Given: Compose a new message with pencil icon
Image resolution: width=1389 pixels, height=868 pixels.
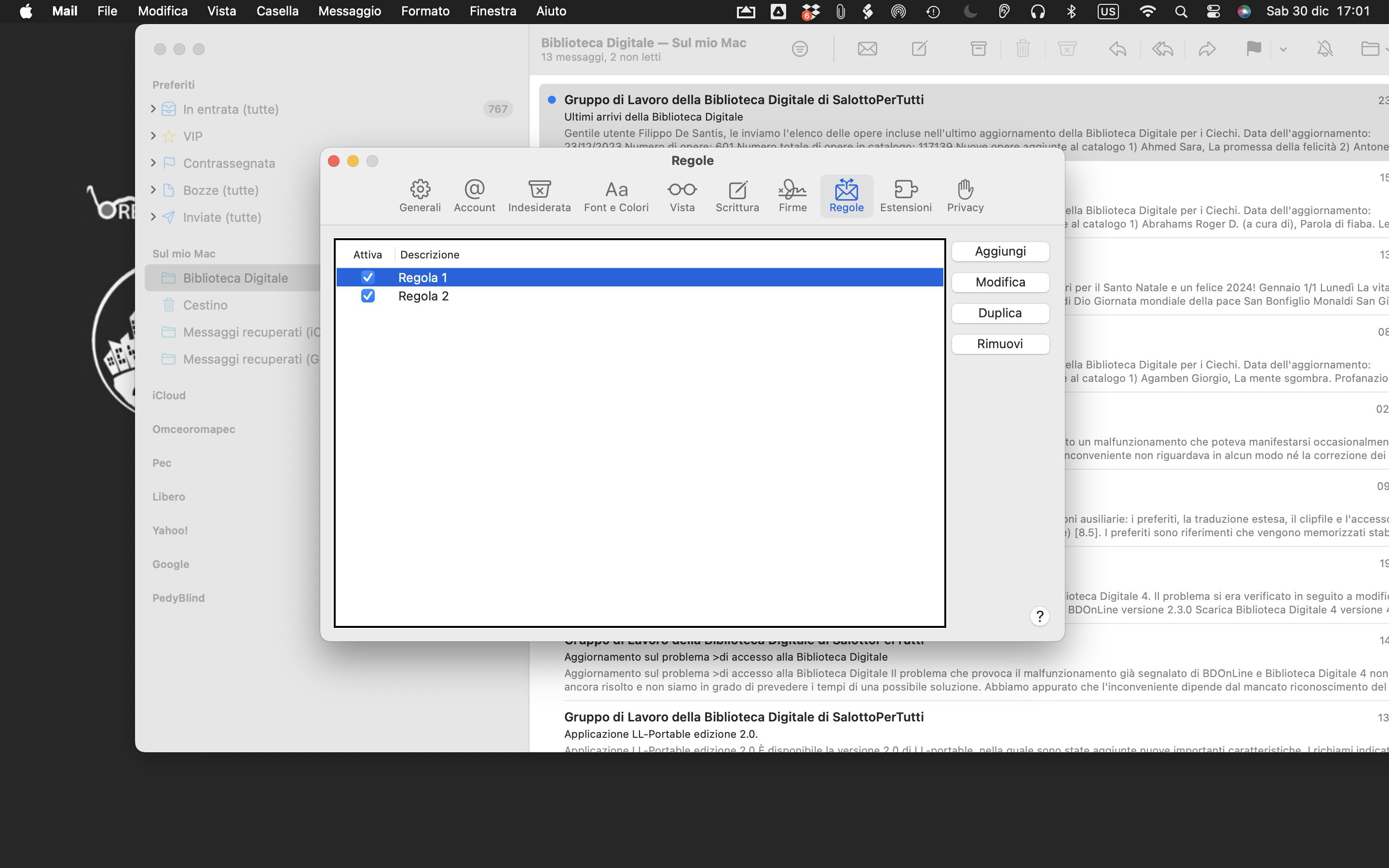Looking at the screenshot, I should click(x=920, y=49).
